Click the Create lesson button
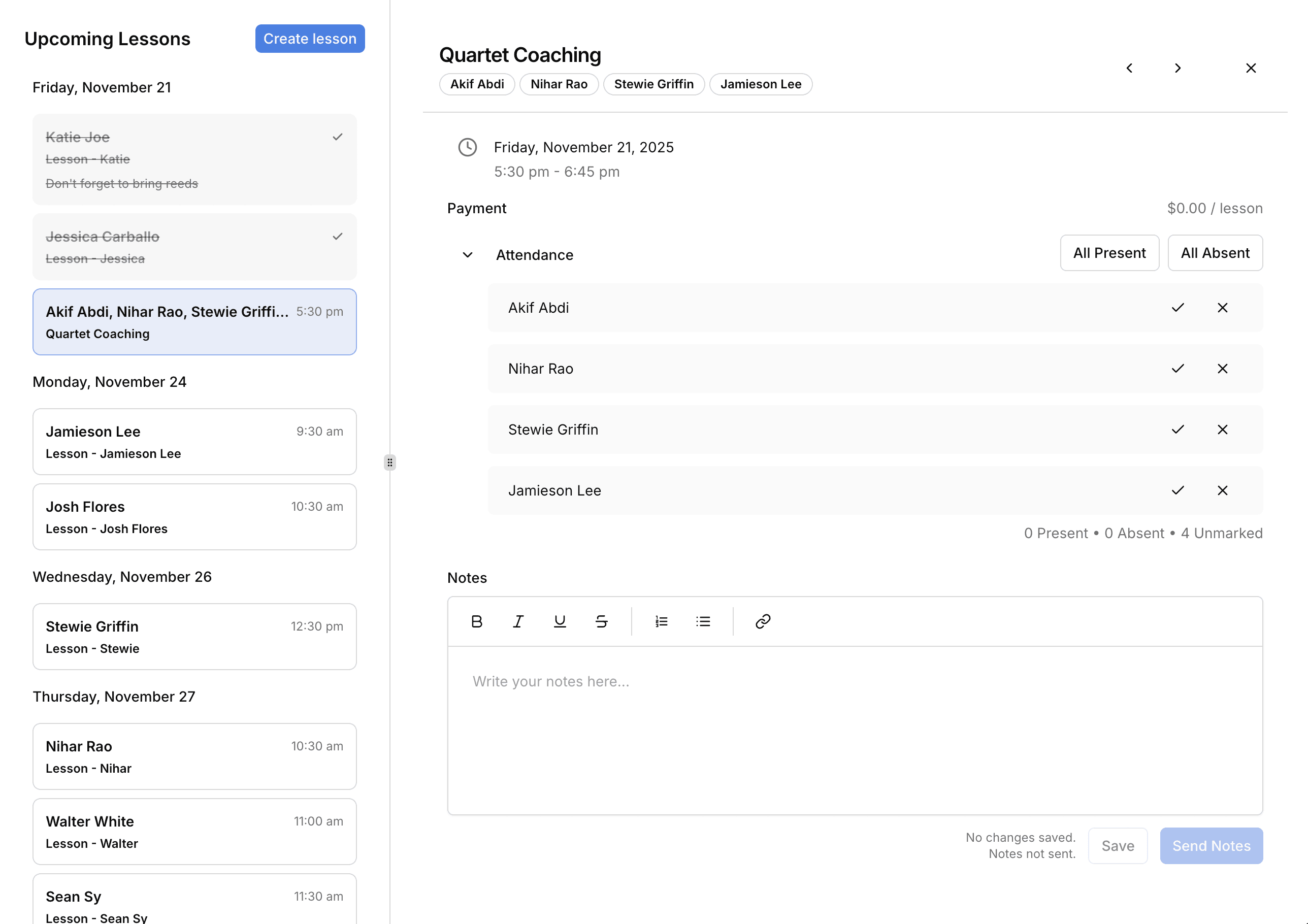The image size is (1308, 924). (309, 39)
